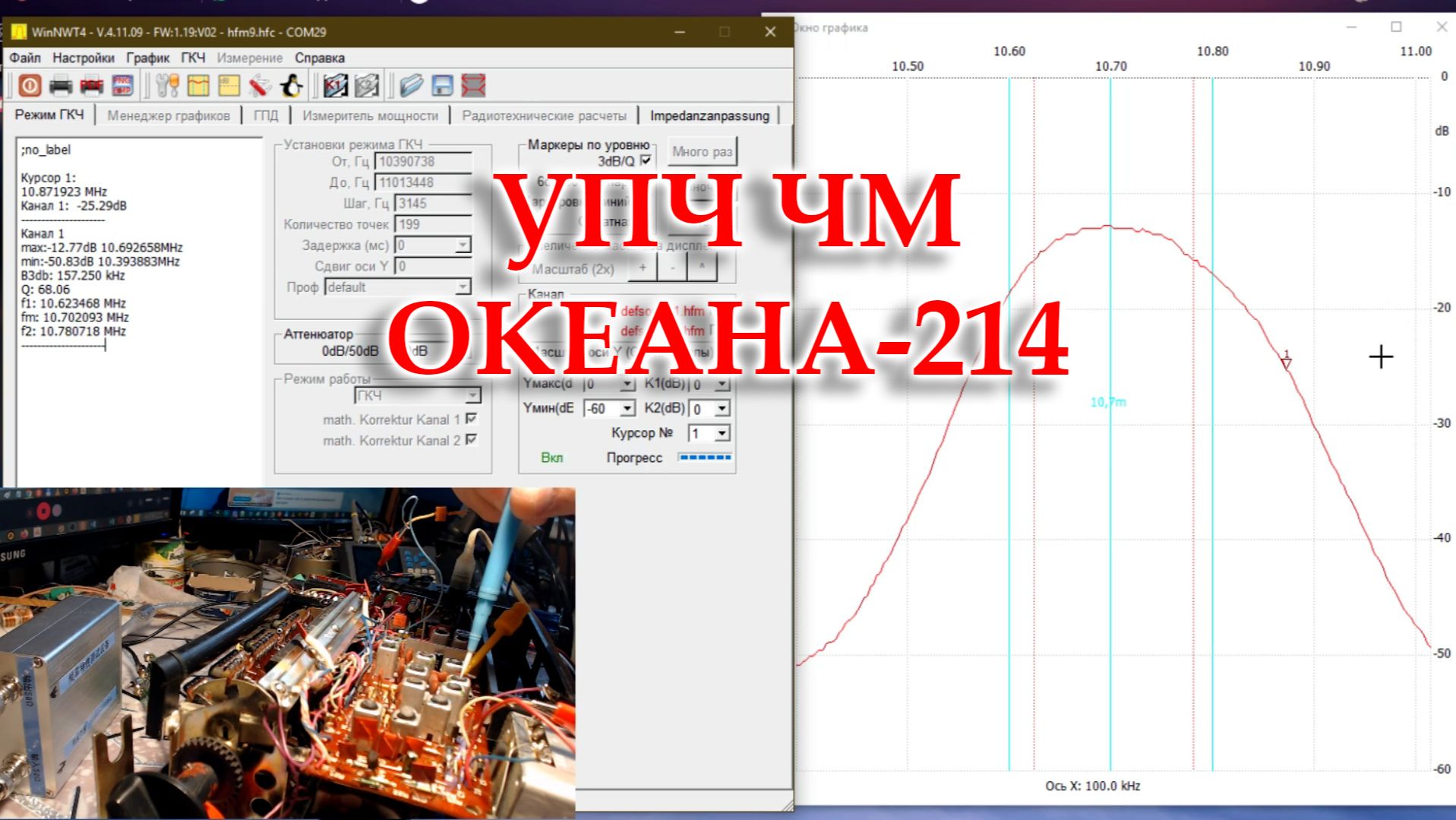This screenshot has height=820, width=1456.
Task: Click the Масштаб plus button
Action: click(x=643, y=268)
